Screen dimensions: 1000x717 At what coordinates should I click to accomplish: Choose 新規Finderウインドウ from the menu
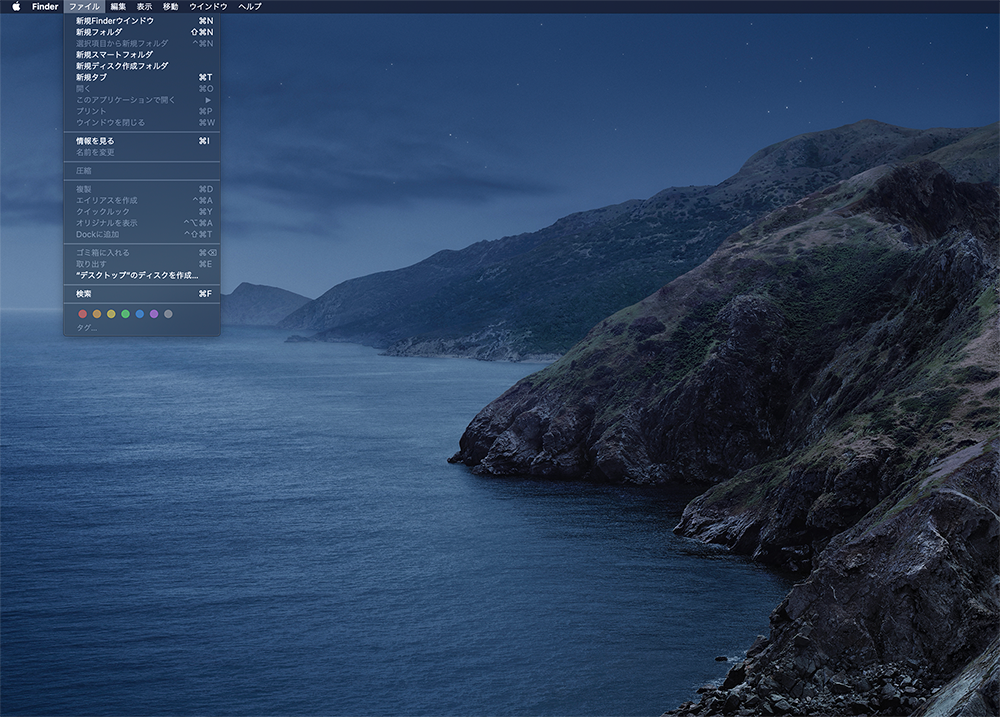(115, 21)
